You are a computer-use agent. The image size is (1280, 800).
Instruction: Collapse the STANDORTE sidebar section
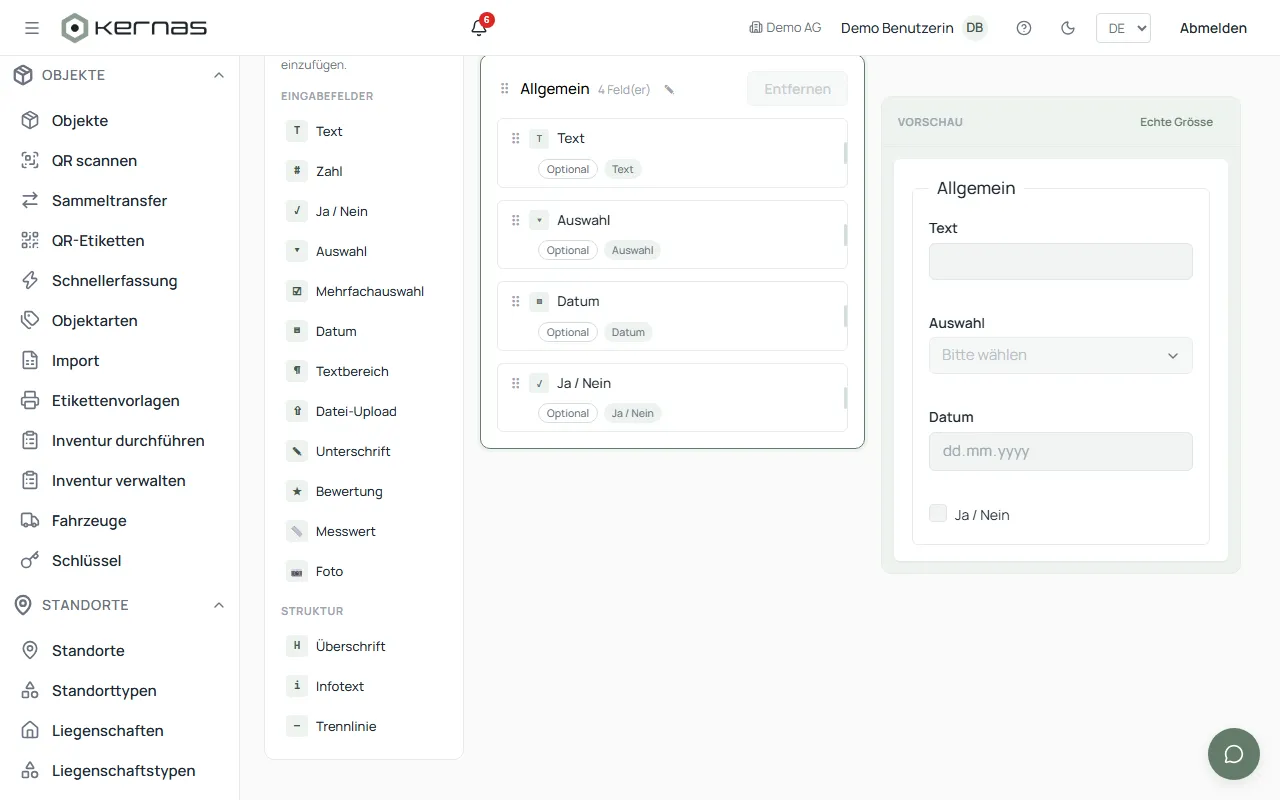[x=120, y=605]
